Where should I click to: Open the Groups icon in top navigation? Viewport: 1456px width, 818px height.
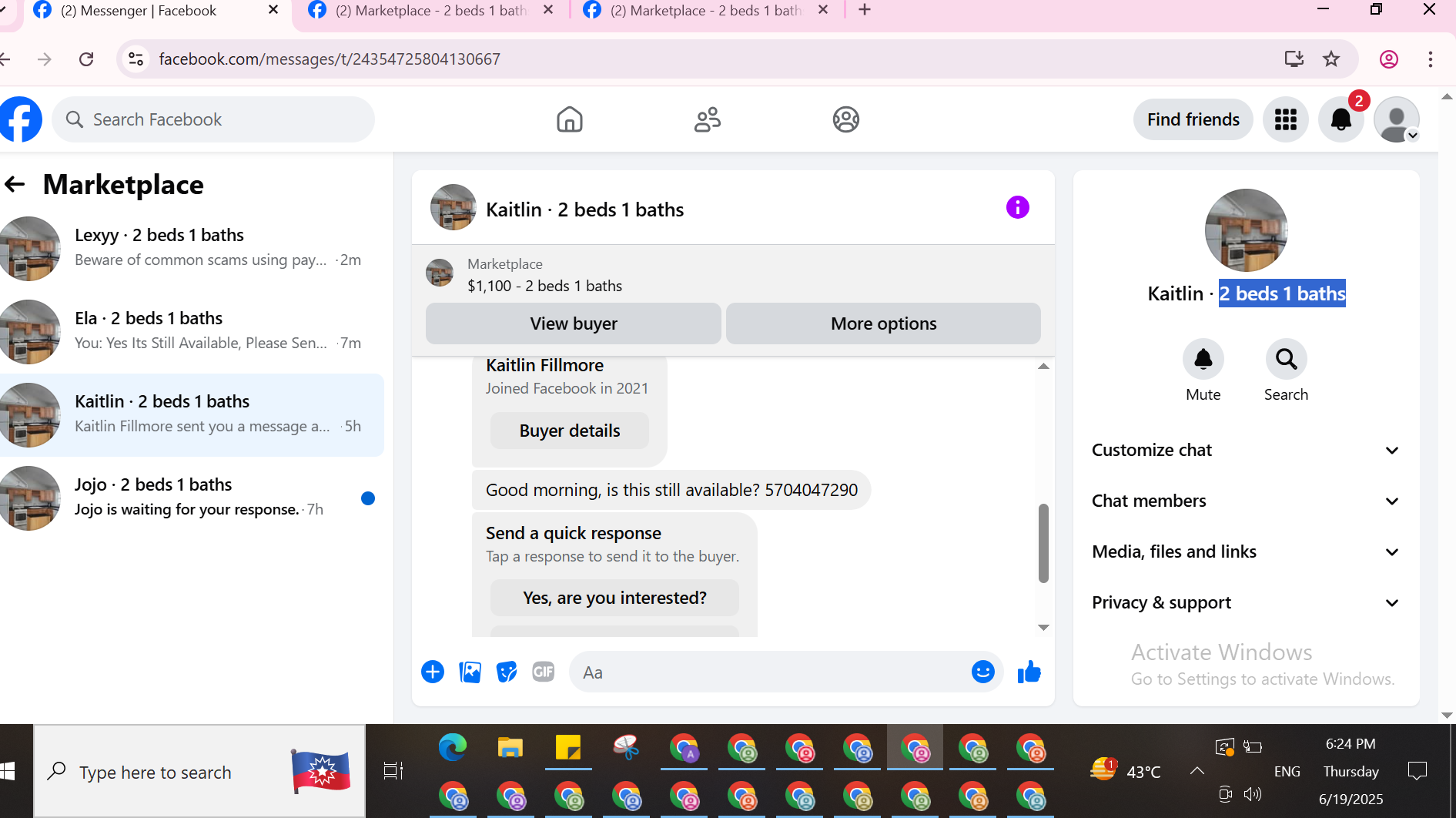[x=846, y=119]
